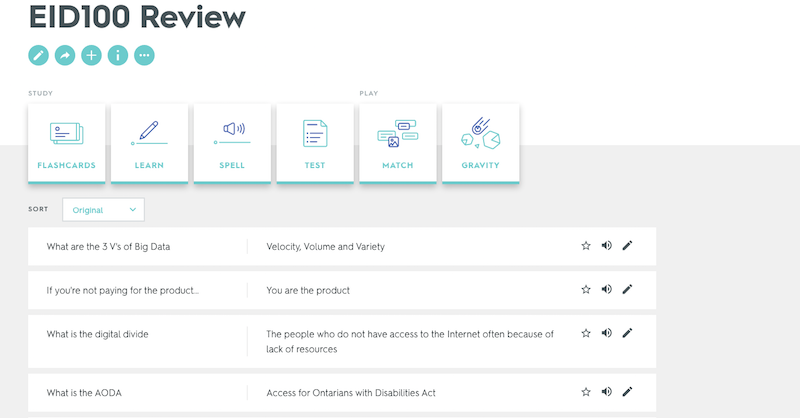This screenshot has width=800, height=418.
Task: Click the plus icon to add set
Action: (91, 55)
